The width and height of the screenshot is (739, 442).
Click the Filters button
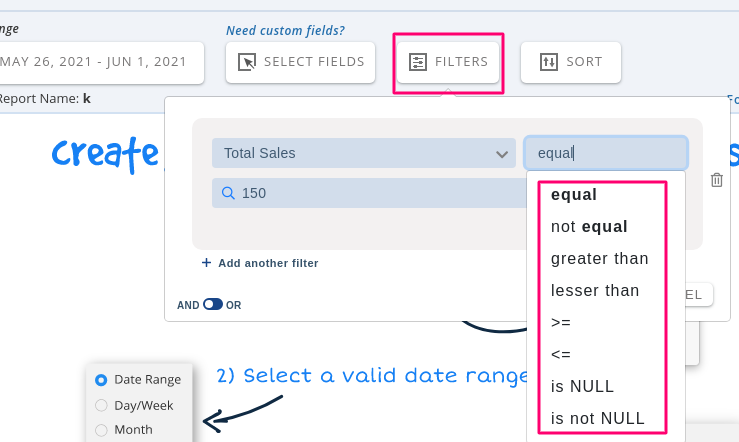(x=448, y=62)
